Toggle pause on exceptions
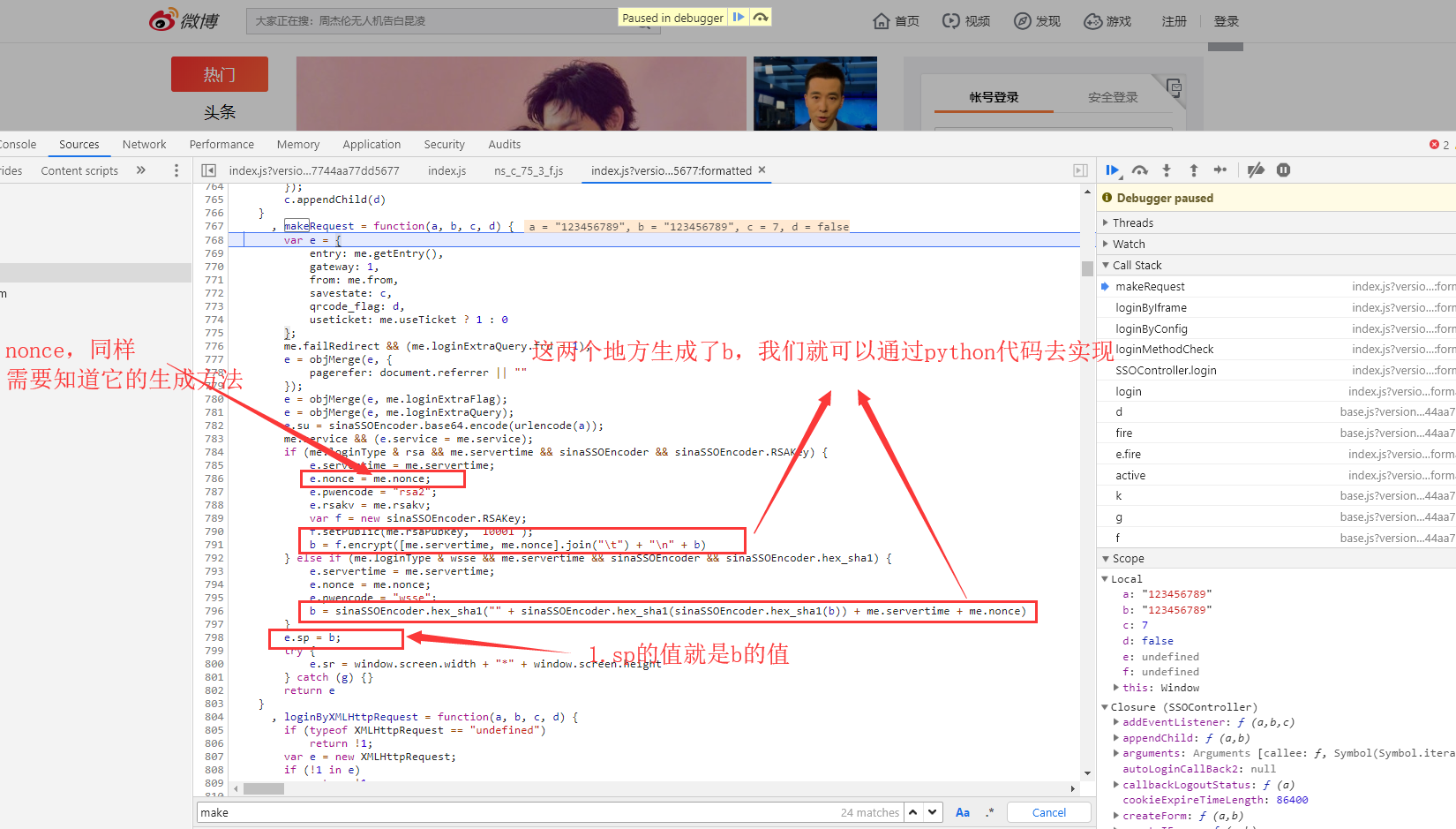 click(x=1284, y=170)
